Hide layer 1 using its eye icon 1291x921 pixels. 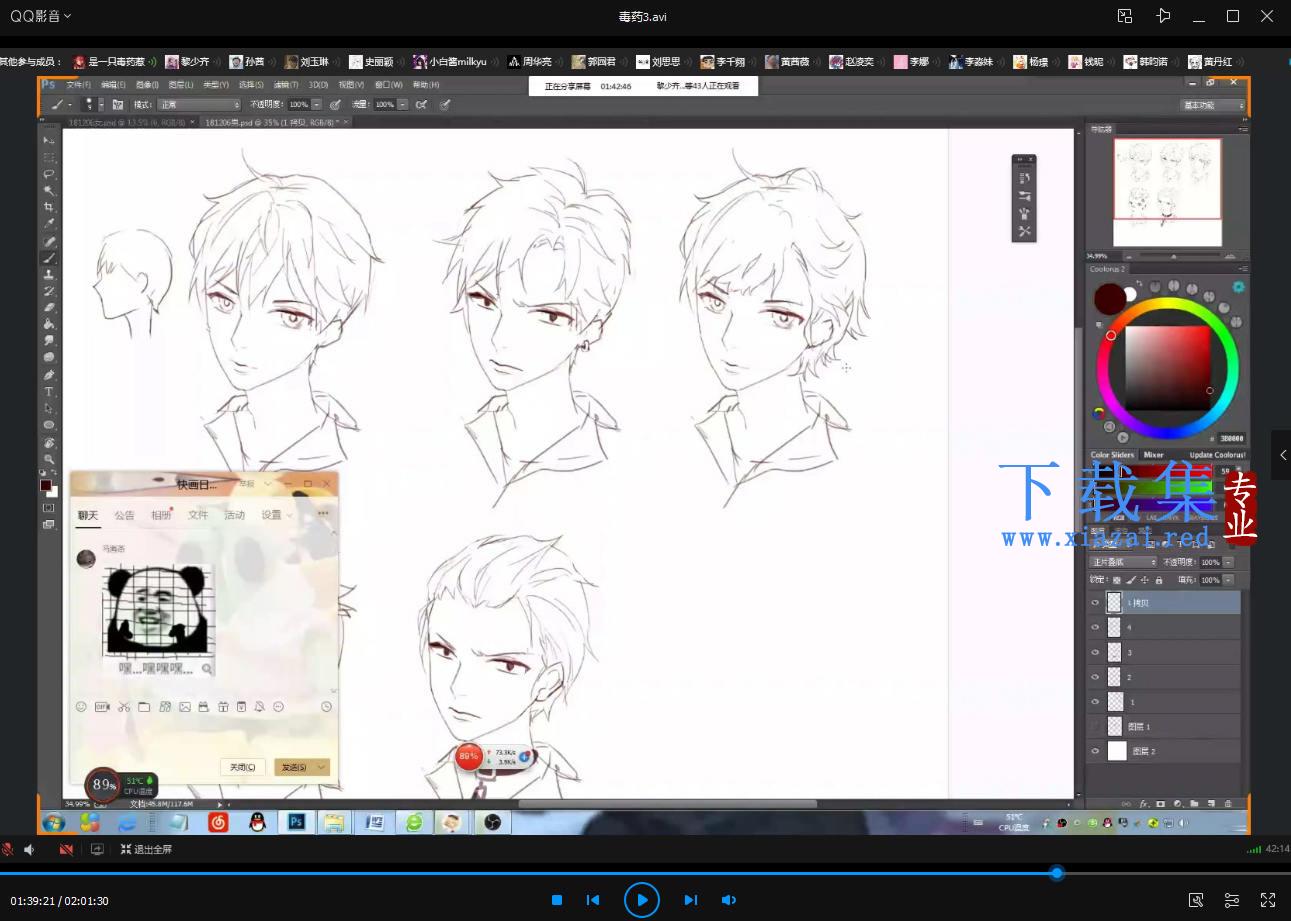coord(1095,702)
